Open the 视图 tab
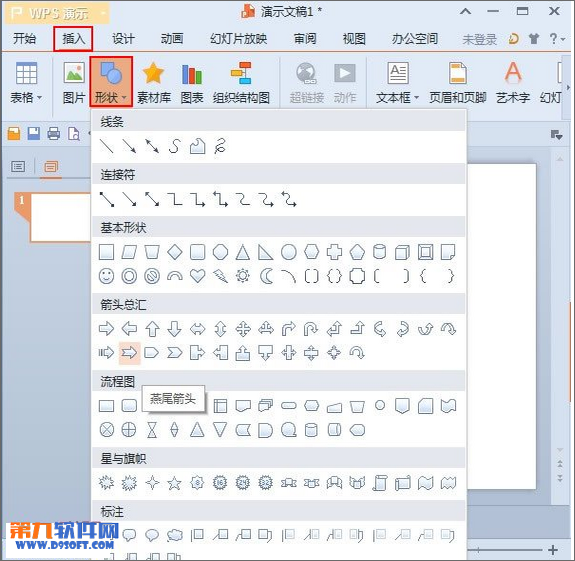The width and height of the screenshot is (575, 561). pos(354,38)
